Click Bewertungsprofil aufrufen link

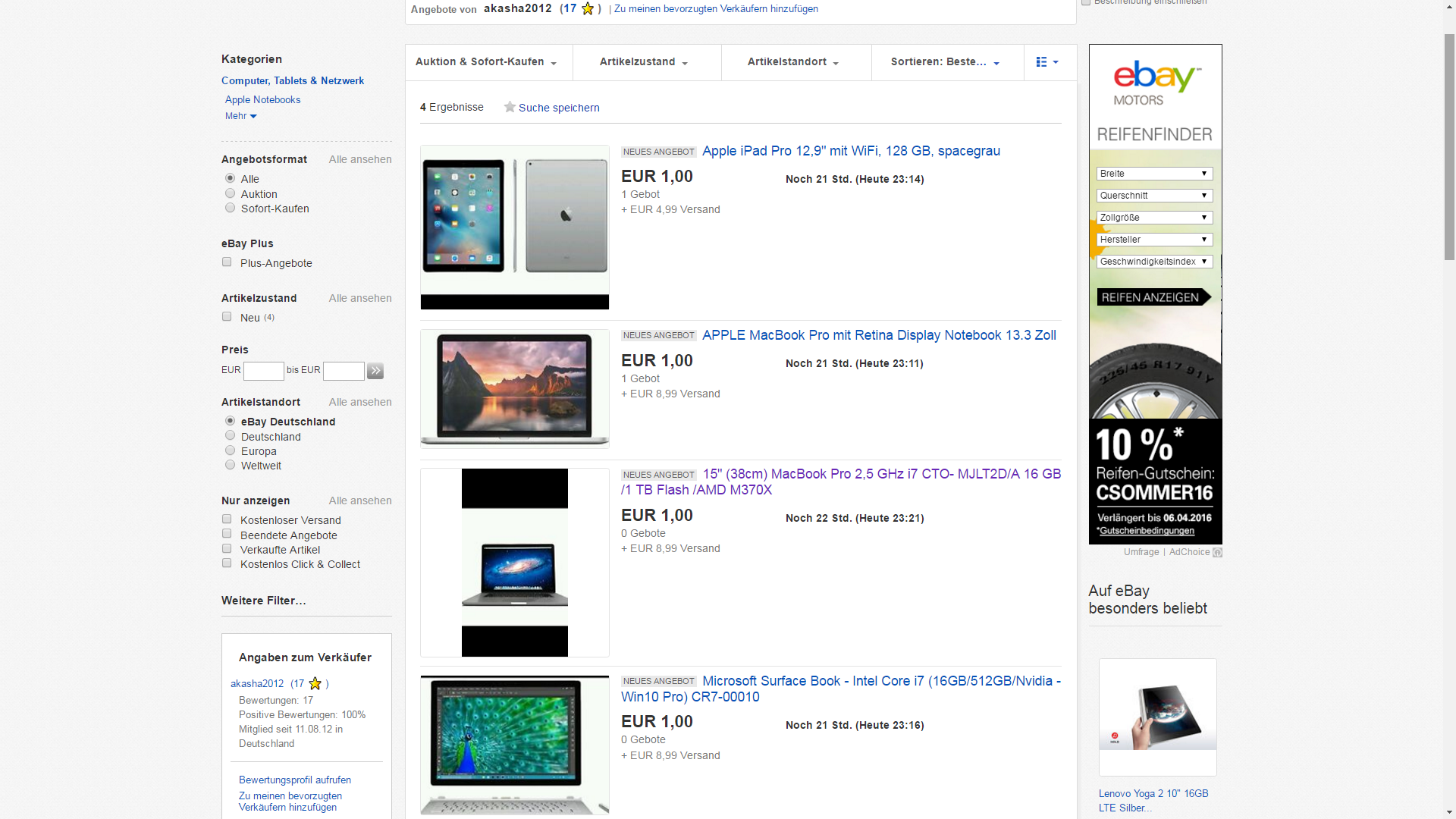(x=295, y=780)
